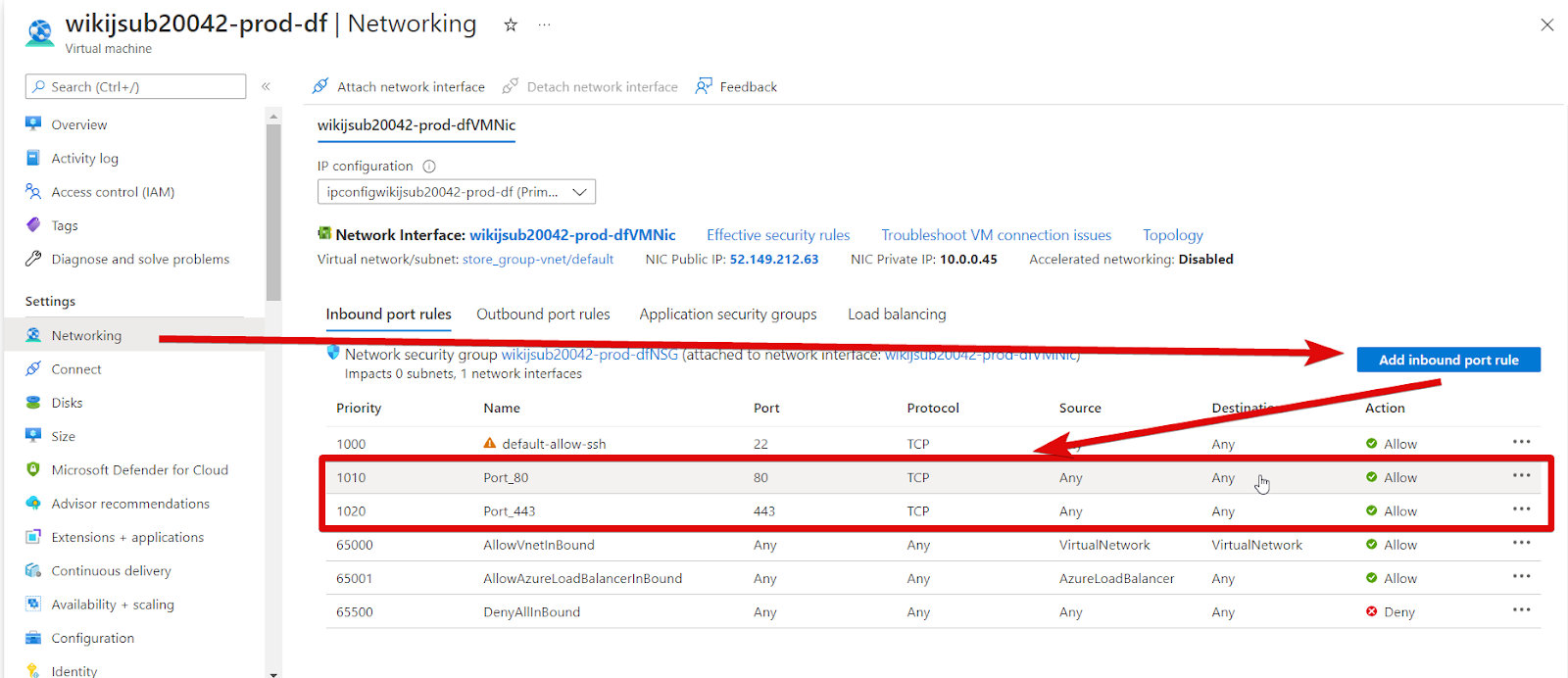Open Effective security rules link
This screenshot has width=1568, height=678.
point(778,235)
